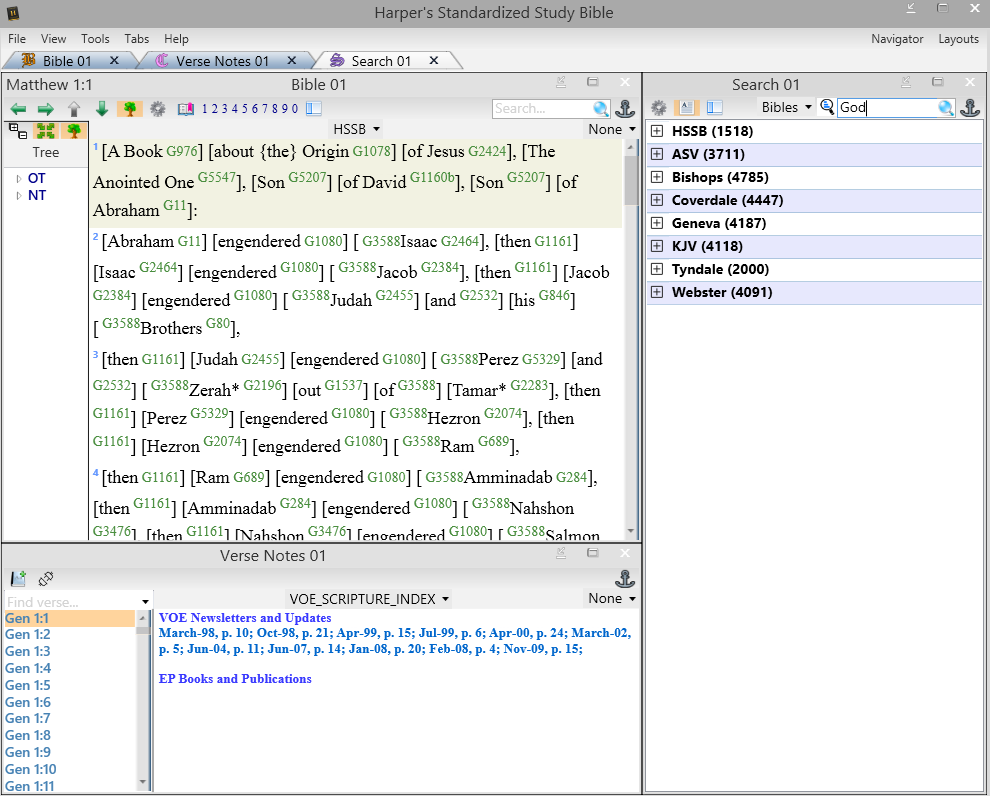The image size is (990, 796).
Task: Expand the Bishops search results
Action: 657,177
